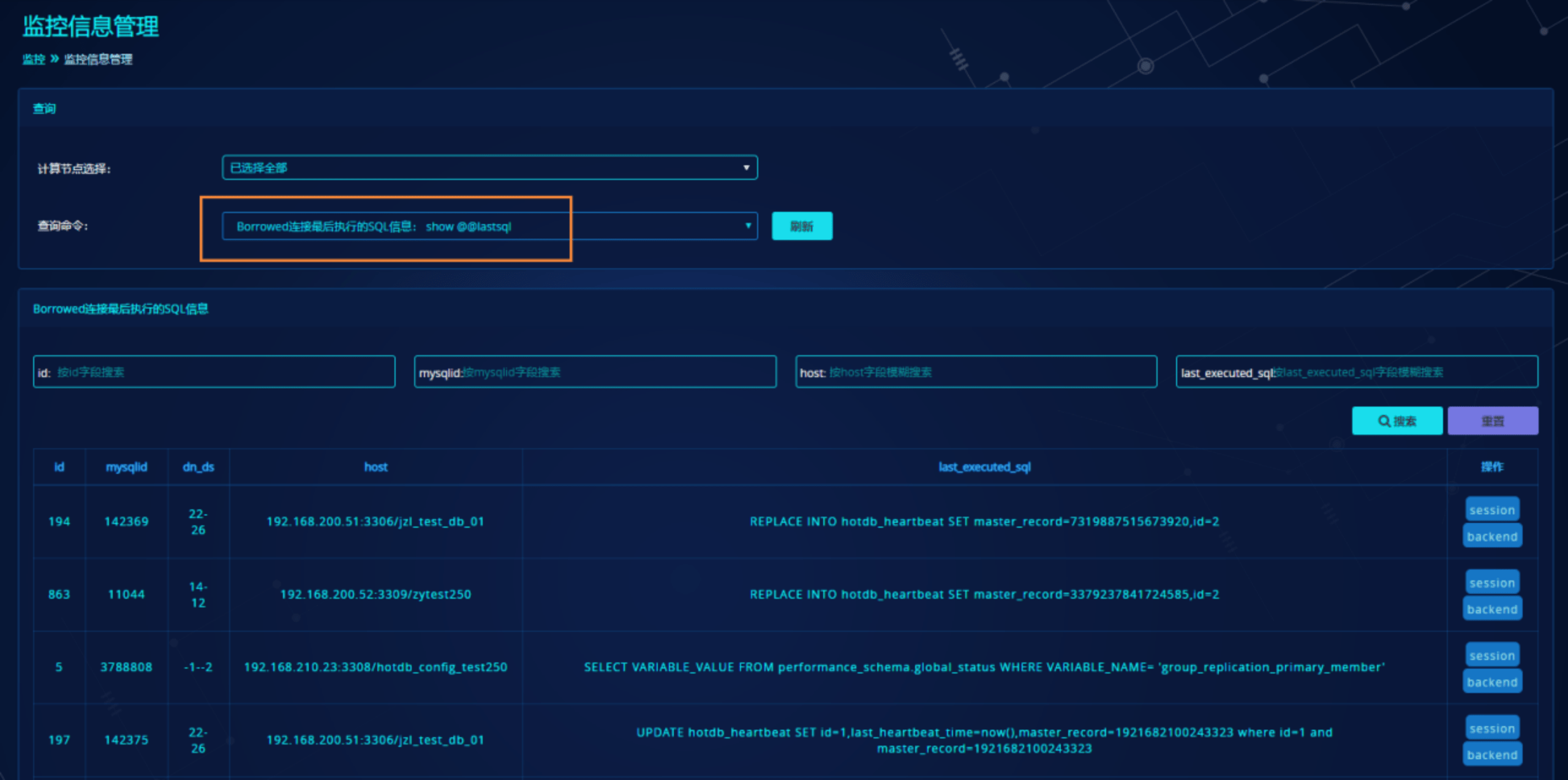Open session for row id 197
The width and height of the screenshot is (1568, 780).
click(1491, 728)
